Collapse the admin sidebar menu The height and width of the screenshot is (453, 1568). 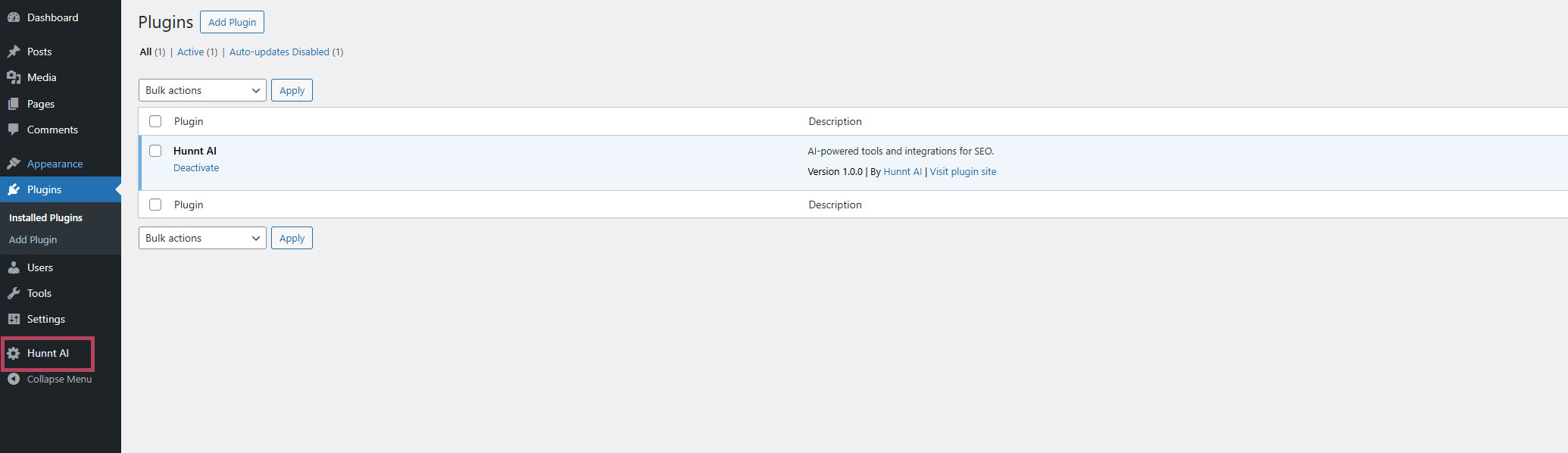50,379
